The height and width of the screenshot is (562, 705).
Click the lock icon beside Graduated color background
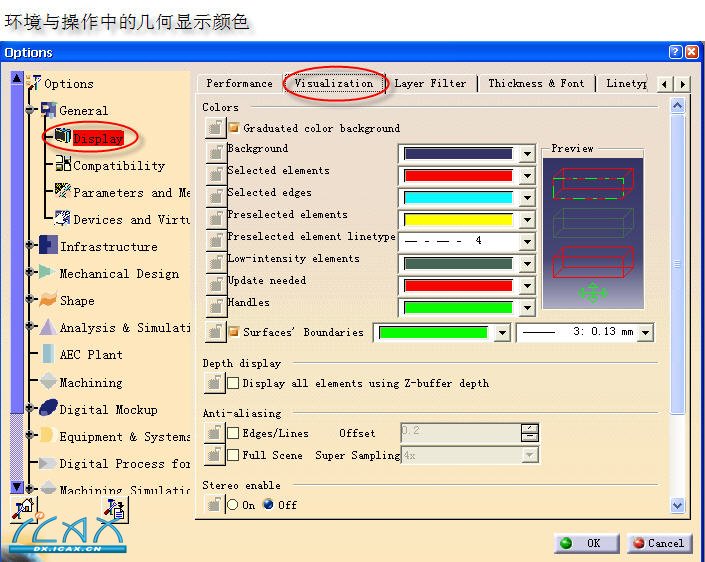coord(215,128)
